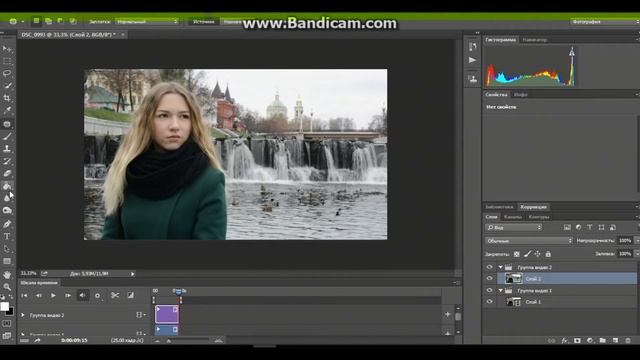Image resolution: width=640 pixels, height=360 pixels.
Task: Create new adjustment layer
Action: point(590,340)
